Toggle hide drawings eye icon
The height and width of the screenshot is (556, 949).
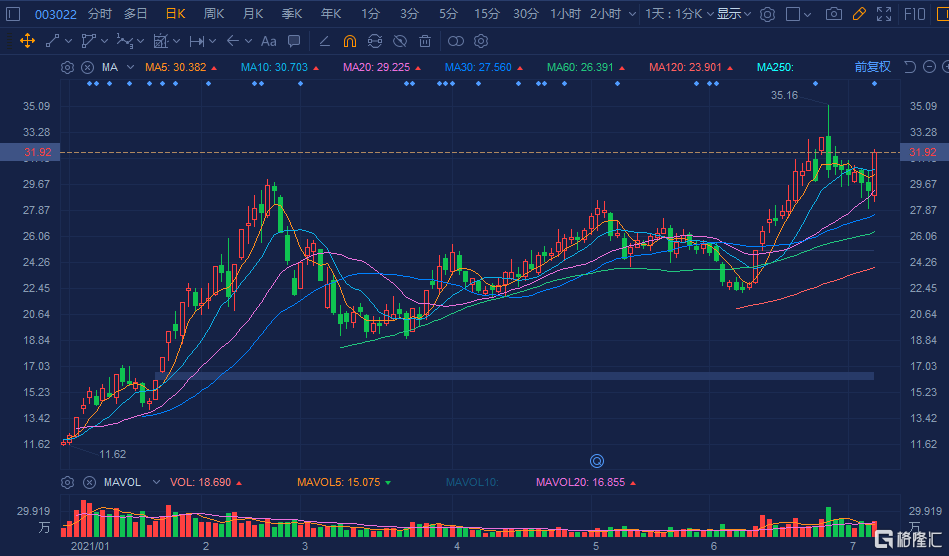tap(399, 41)
